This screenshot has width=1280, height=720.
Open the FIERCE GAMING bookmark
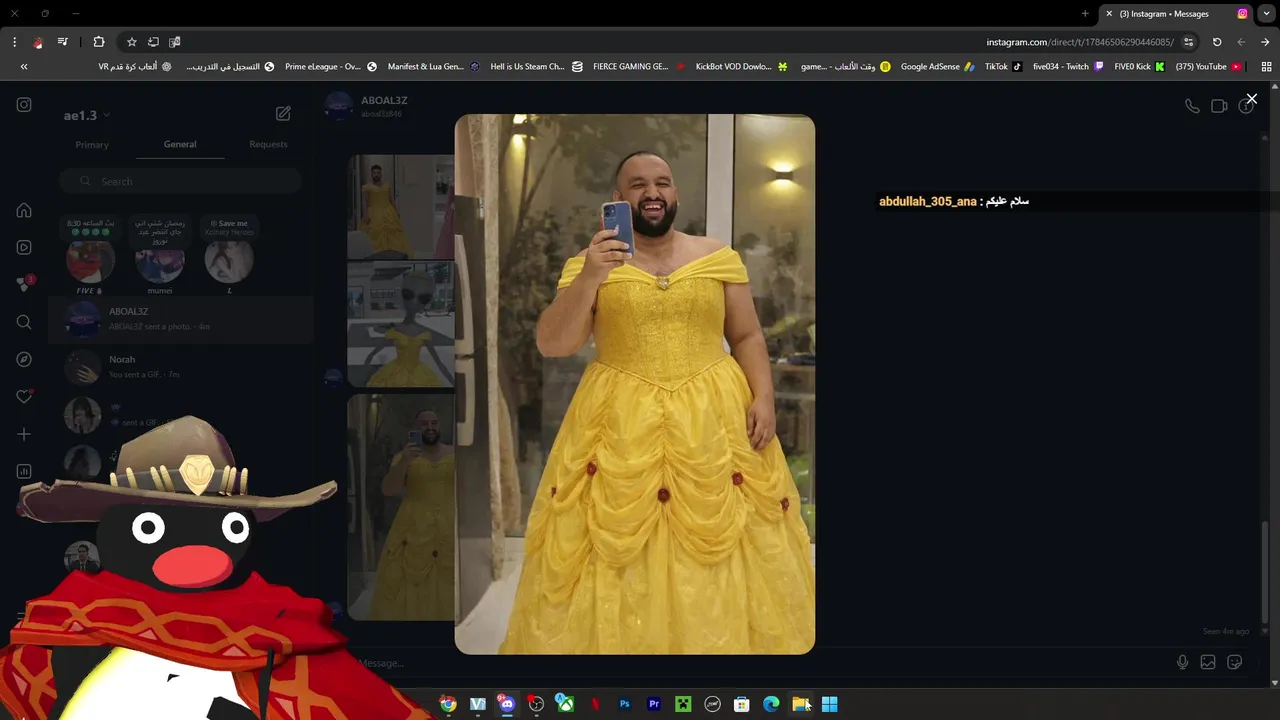tap(637, 67)
